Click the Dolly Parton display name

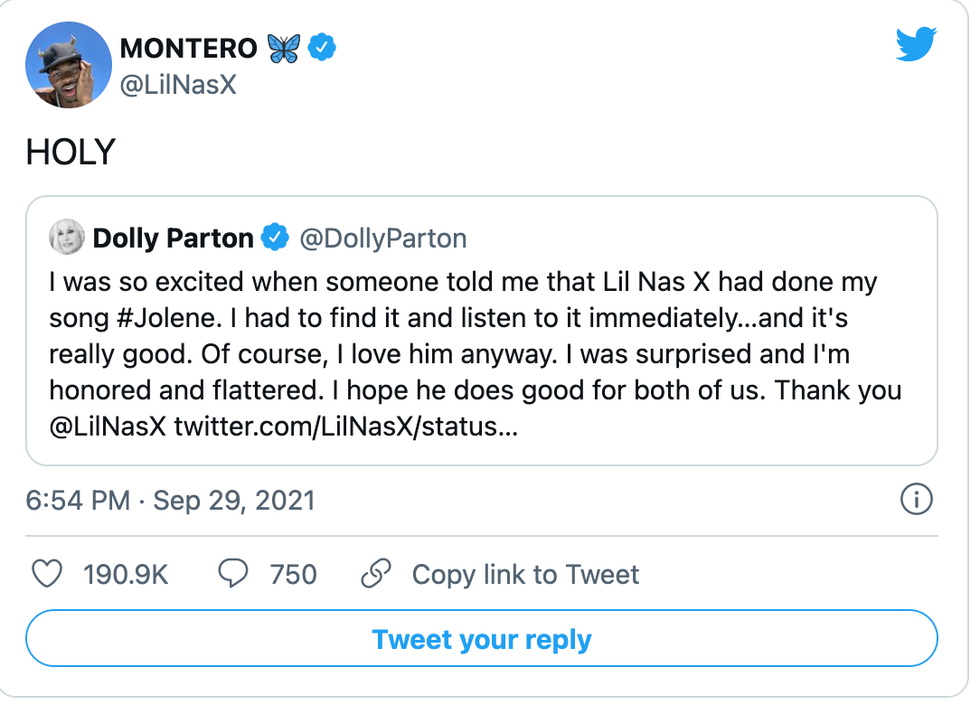[173, 238]
